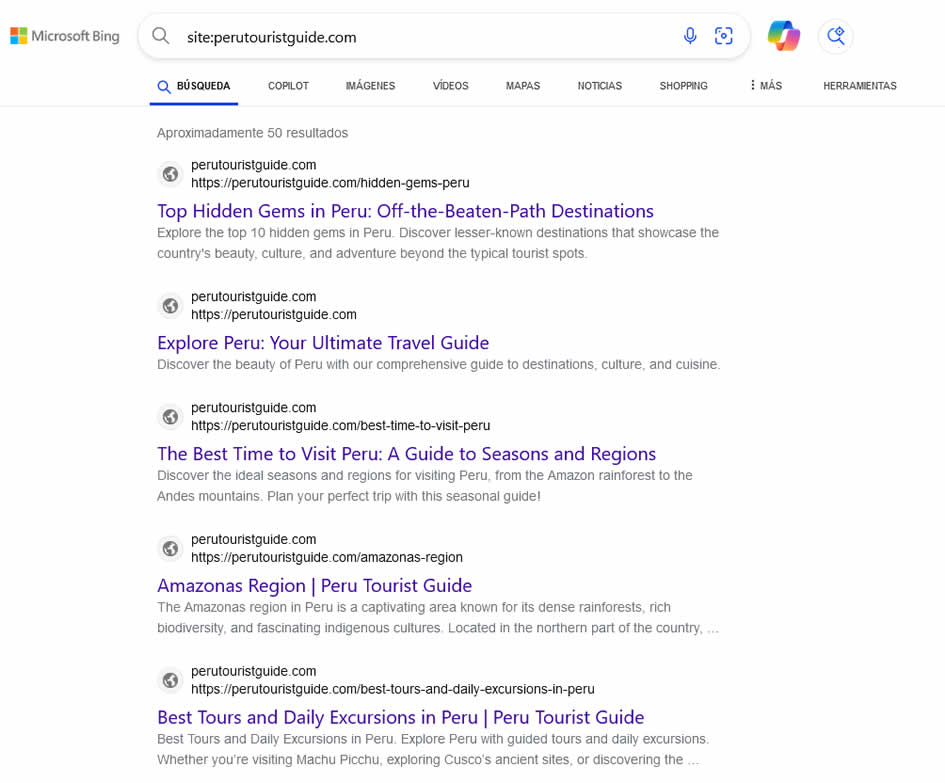945x783 pixels.
Task: Click the deep search magnifier button
Action: (835, 36)
